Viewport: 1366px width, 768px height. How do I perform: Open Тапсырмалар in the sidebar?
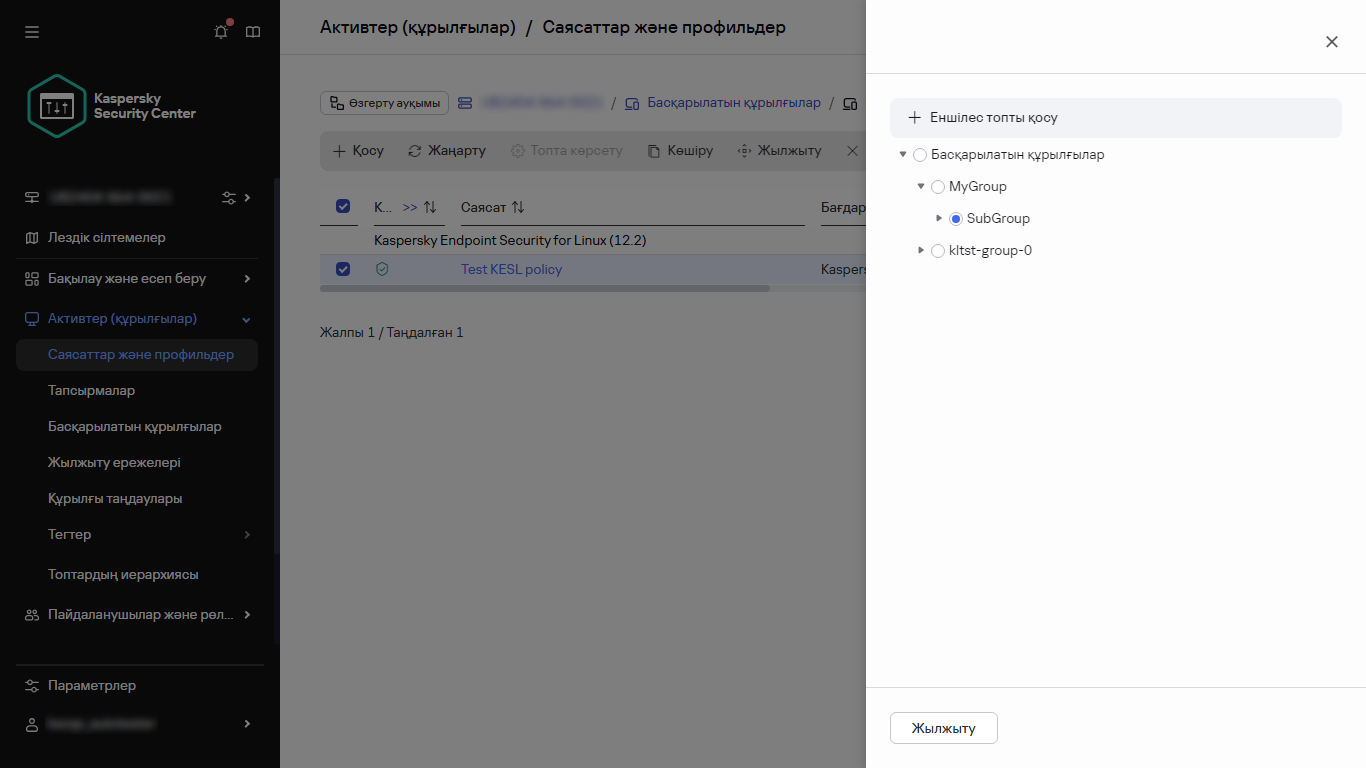[91, 390]
